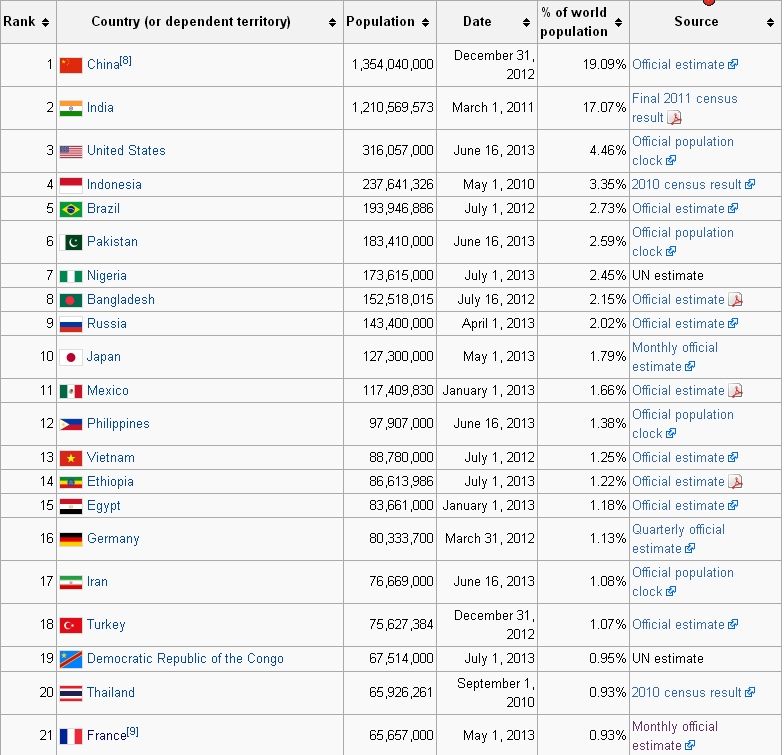Click the Pakistan flag icon

[70, 242]
